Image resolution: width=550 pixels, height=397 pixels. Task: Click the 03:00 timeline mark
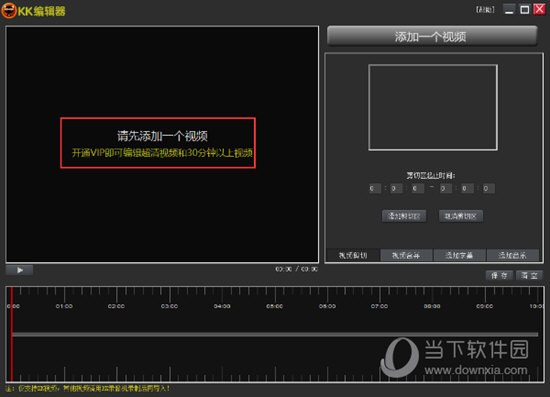click(169, 306)
